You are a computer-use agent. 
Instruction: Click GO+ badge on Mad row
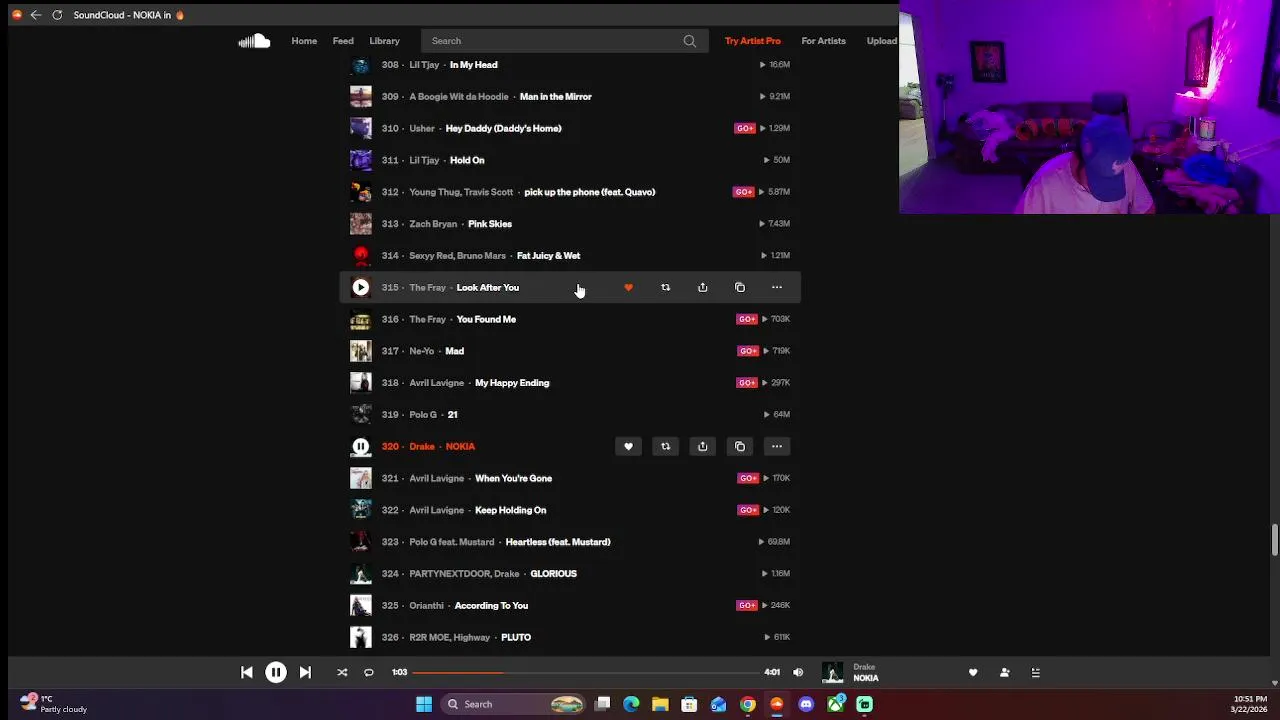point(747,352)
